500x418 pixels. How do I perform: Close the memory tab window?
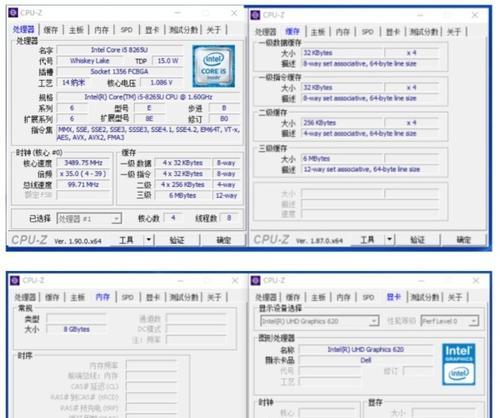(235, 281)
